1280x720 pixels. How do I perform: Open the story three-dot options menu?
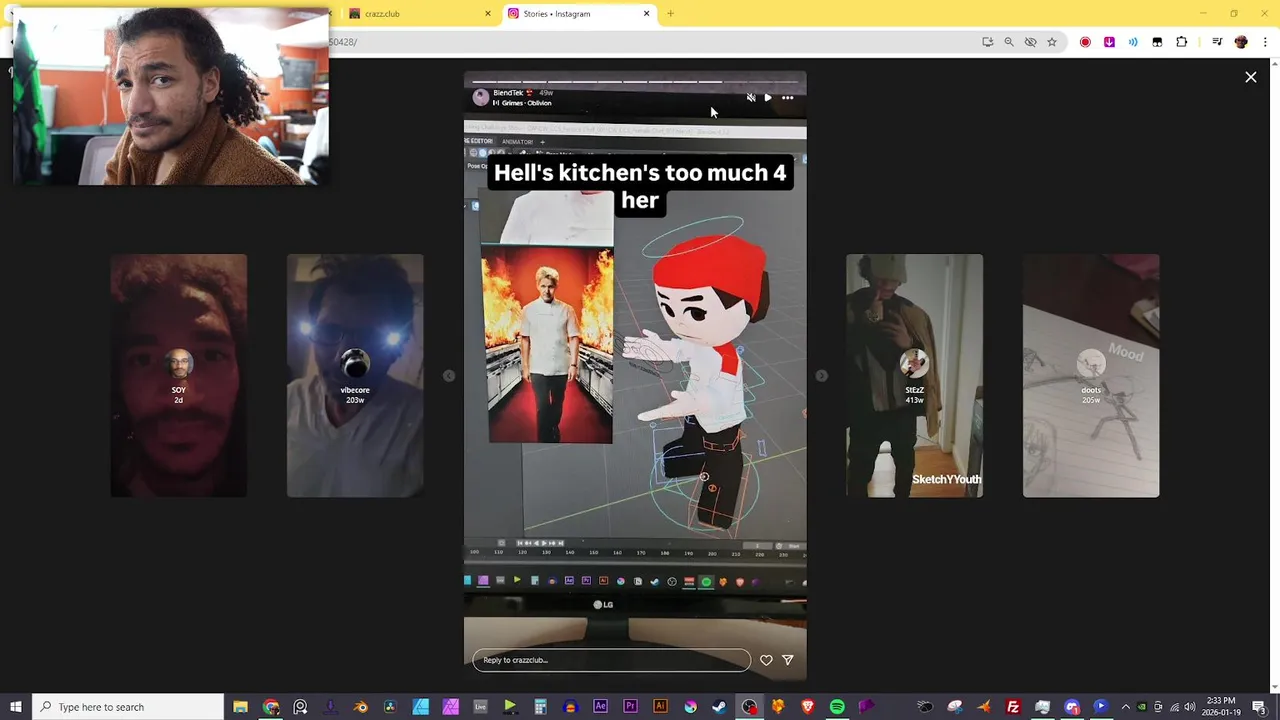click(x=788, y=98)
